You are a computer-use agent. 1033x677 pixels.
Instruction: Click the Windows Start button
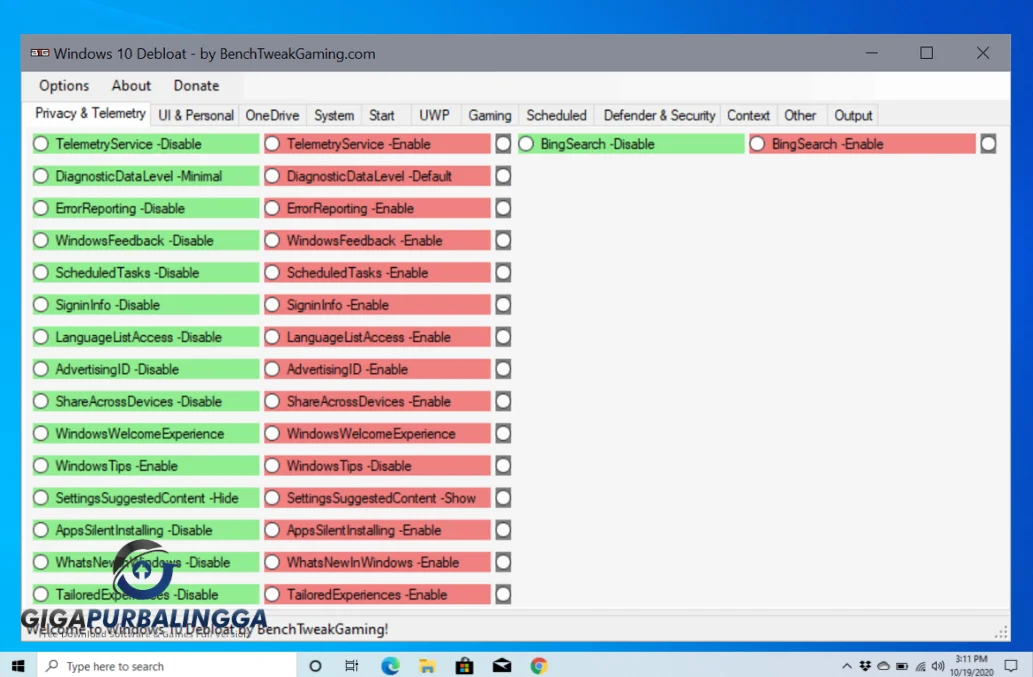(18, 666)
